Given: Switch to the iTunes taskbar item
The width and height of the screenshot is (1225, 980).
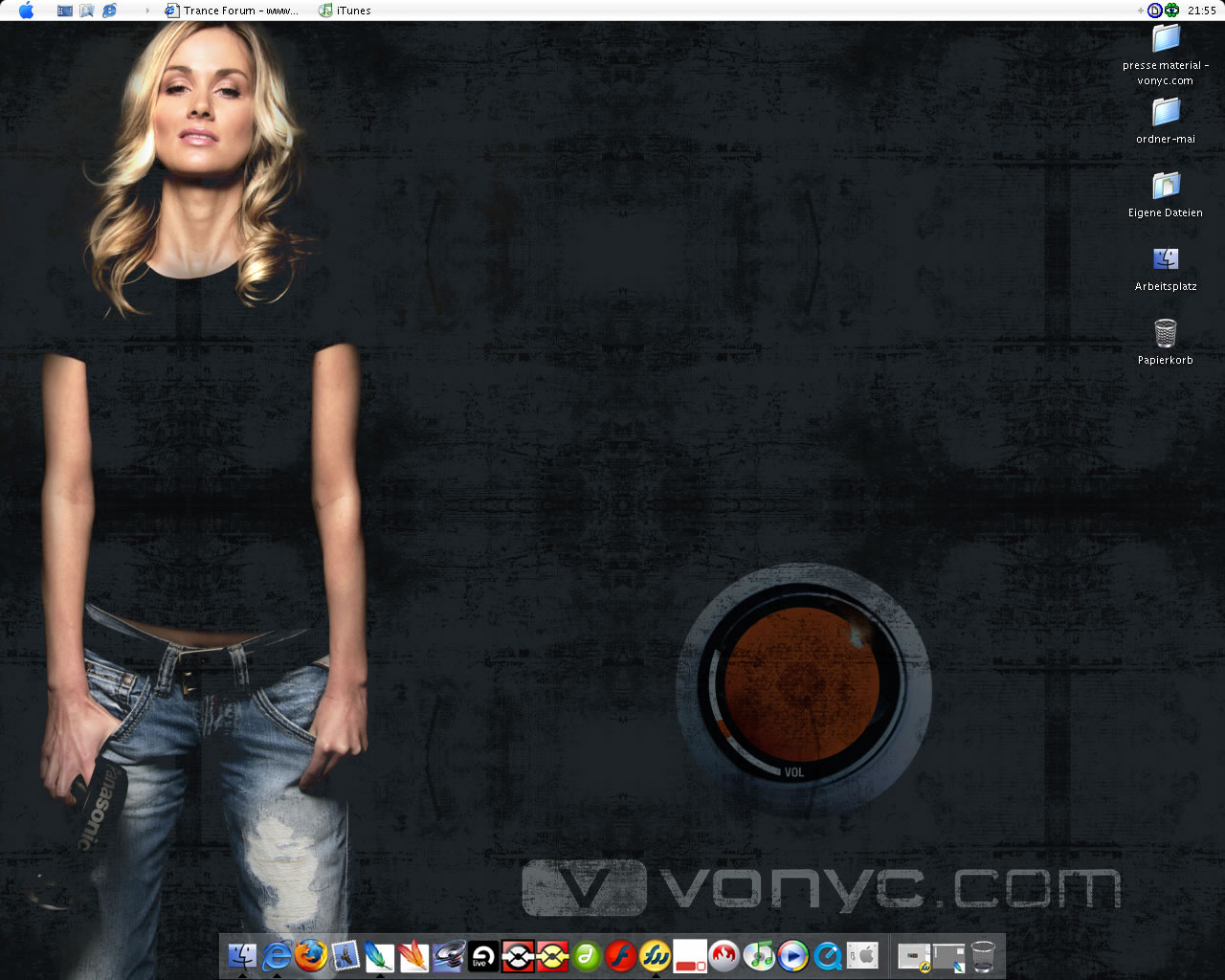Looking at the screenshot, I should [x=345, y=11].
